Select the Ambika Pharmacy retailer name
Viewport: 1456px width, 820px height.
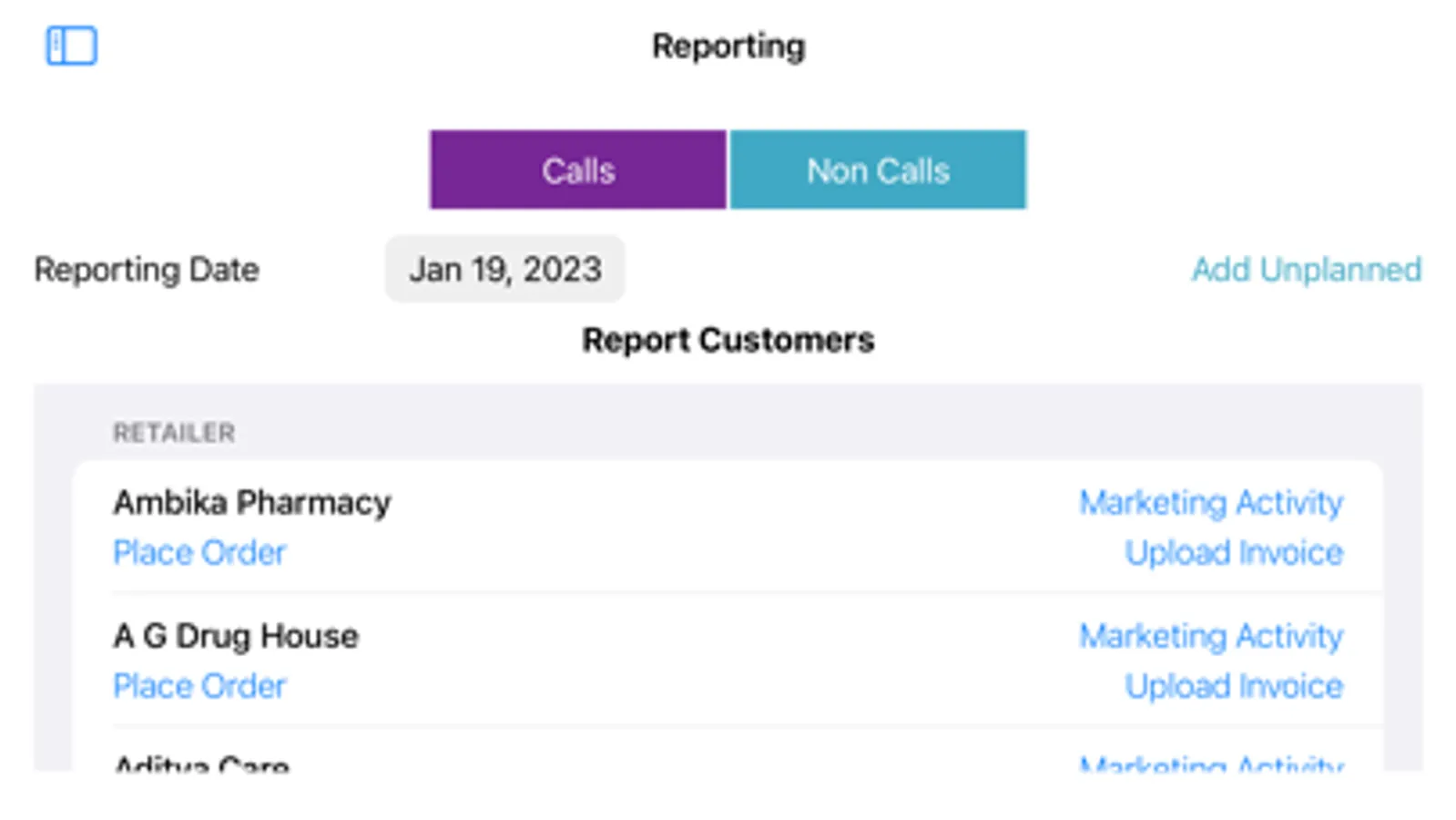[252, 502]
